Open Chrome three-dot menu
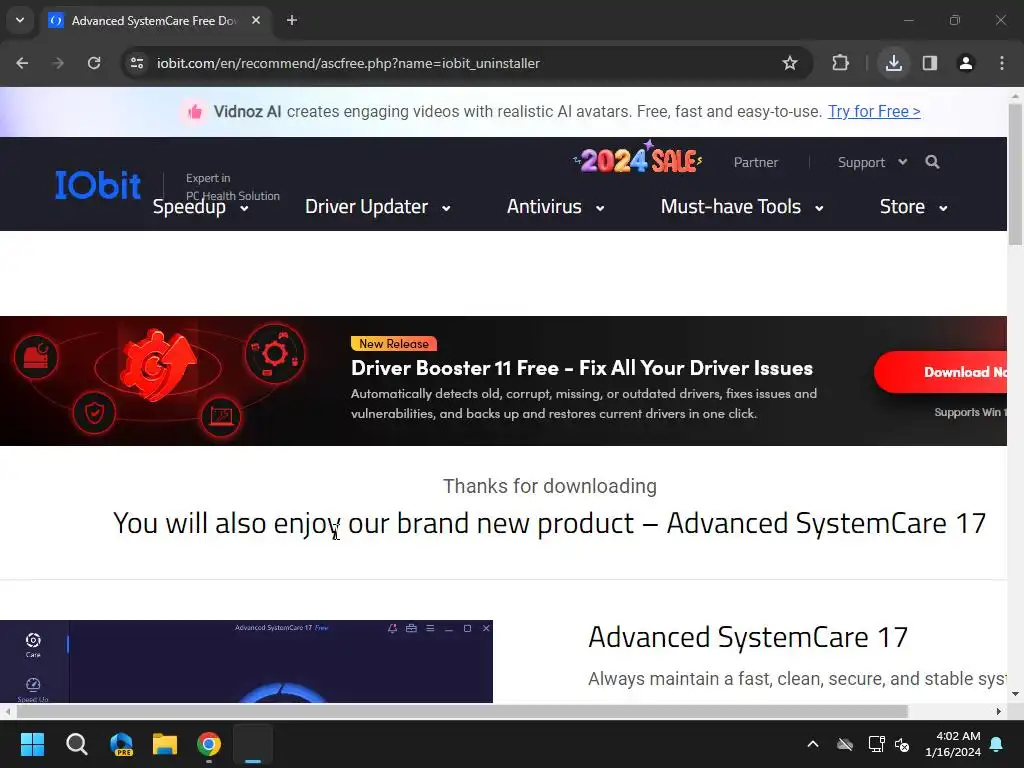1024x768 pixels. pyautogui.click(x=1001, y=63)
